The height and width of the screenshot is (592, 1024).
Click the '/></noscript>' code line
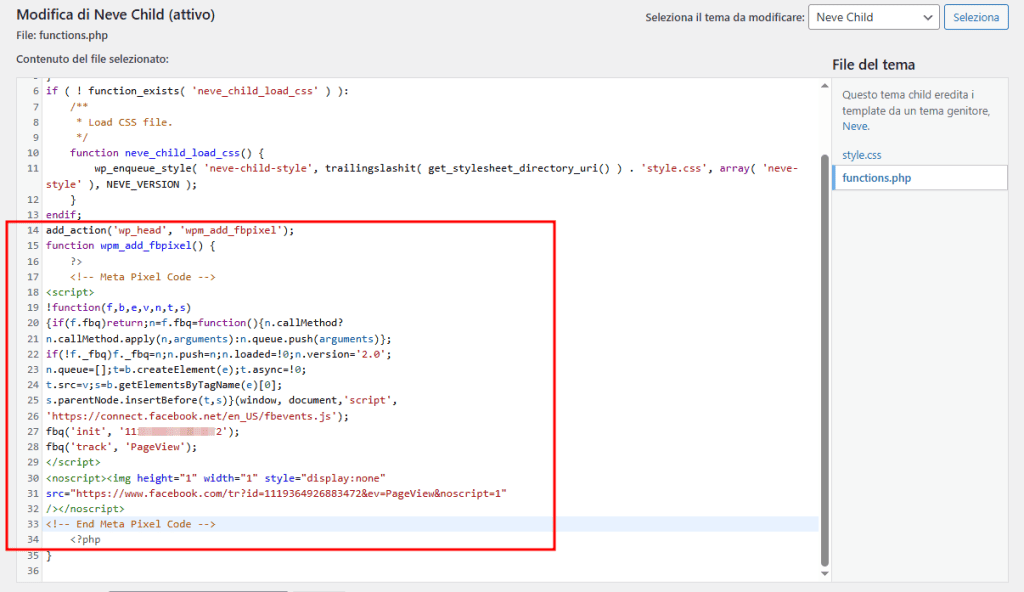pos(85,508)
